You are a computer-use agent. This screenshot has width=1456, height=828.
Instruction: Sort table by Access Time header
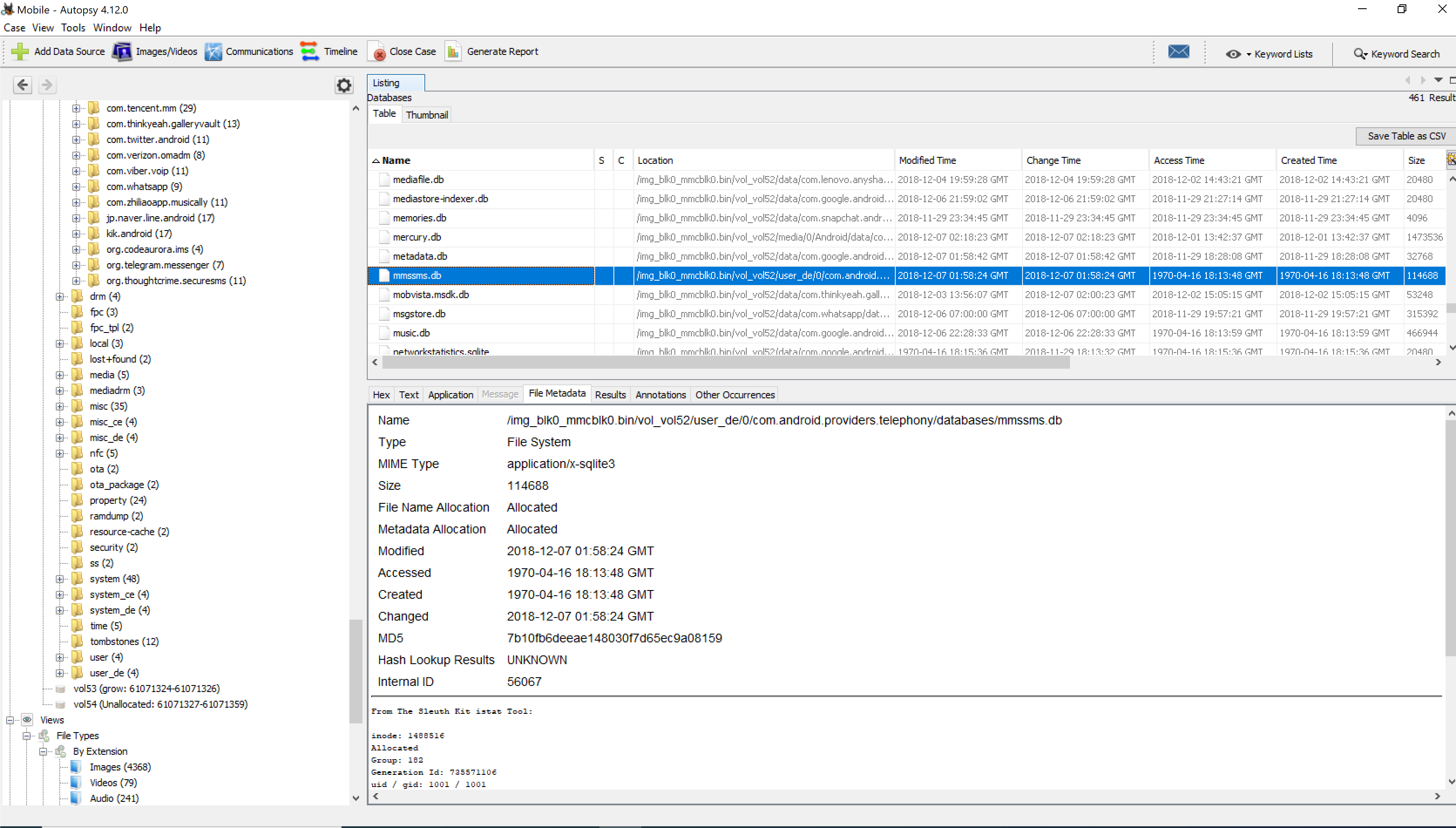(x=1212, y=160)
